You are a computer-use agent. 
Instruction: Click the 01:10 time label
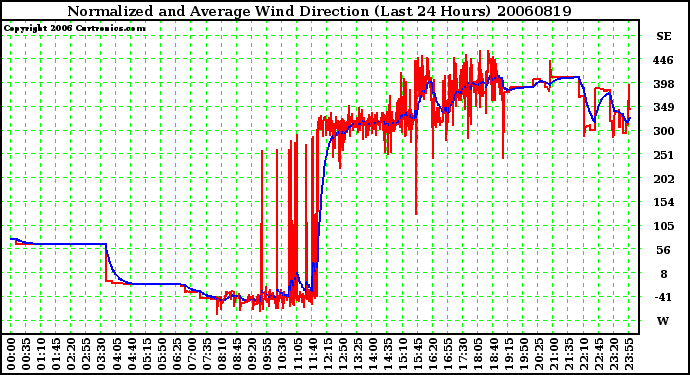coord(41,354)
